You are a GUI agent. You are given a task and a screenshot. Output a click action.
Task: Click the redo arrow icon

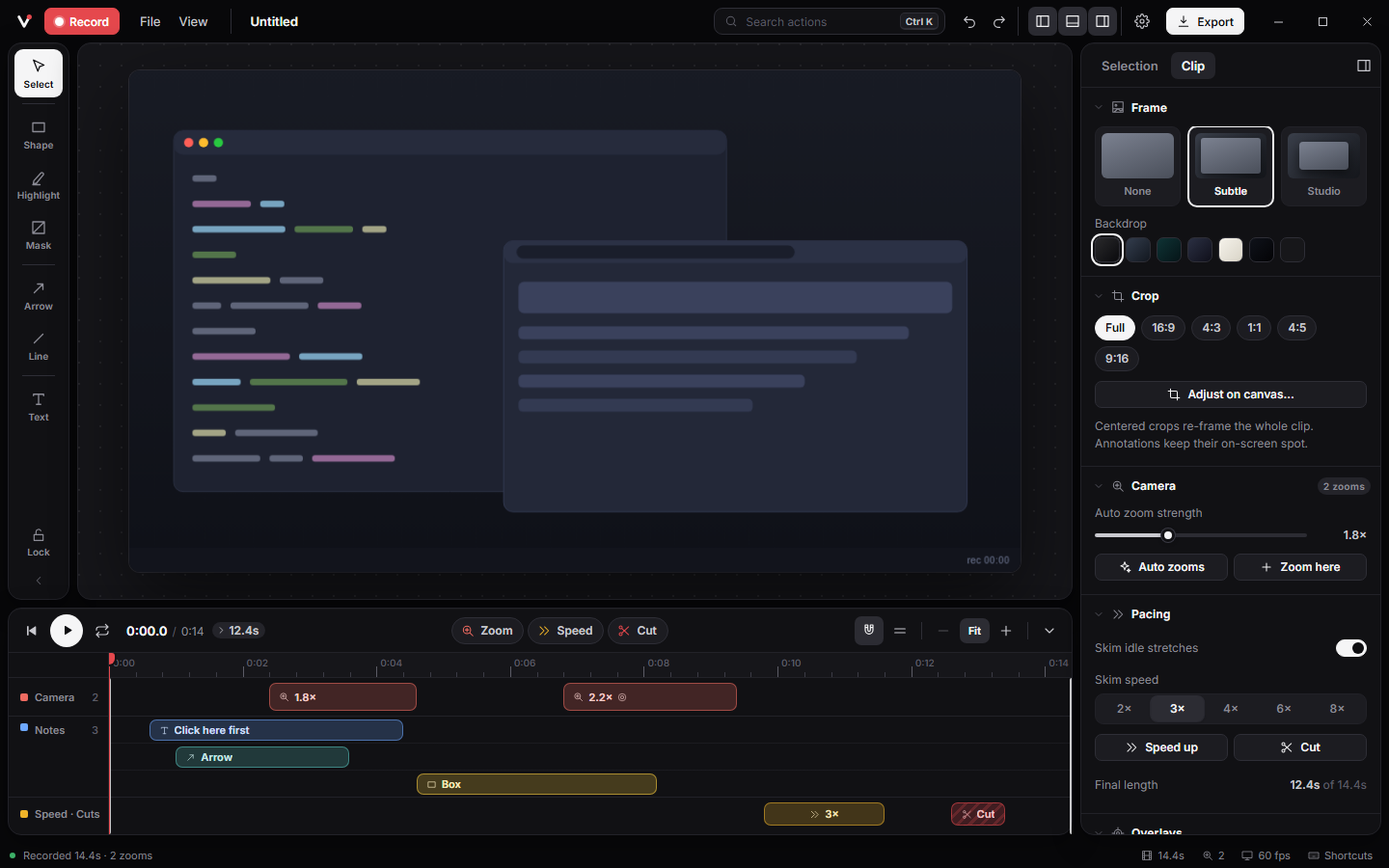coord(999,21)
